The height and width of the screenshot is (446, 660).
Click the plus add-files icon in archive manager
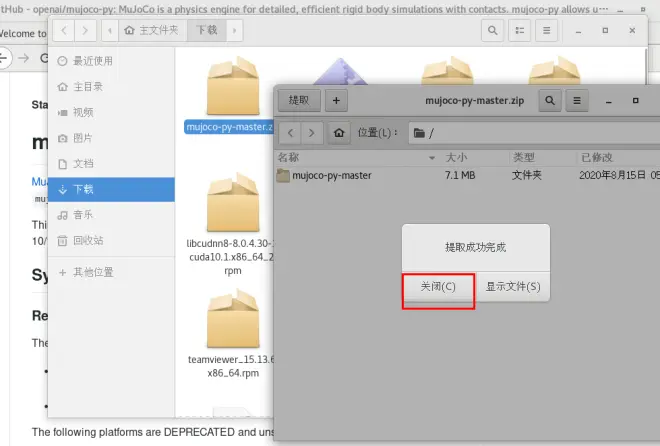[x=336, y=100]
